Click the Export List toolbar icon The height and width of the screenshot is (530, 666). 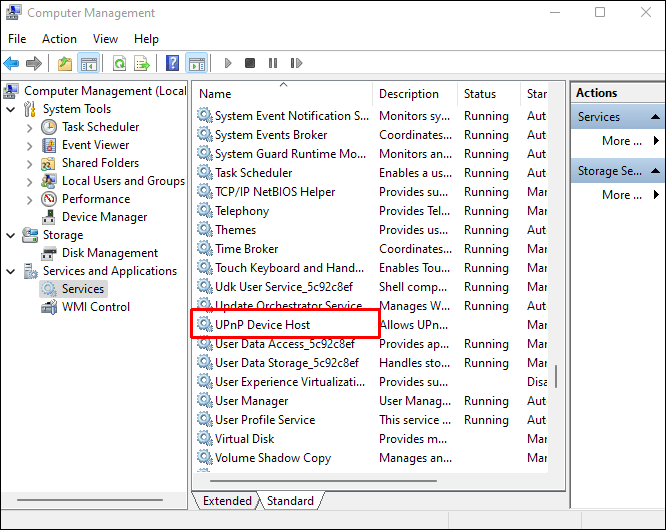click(142, 64)
